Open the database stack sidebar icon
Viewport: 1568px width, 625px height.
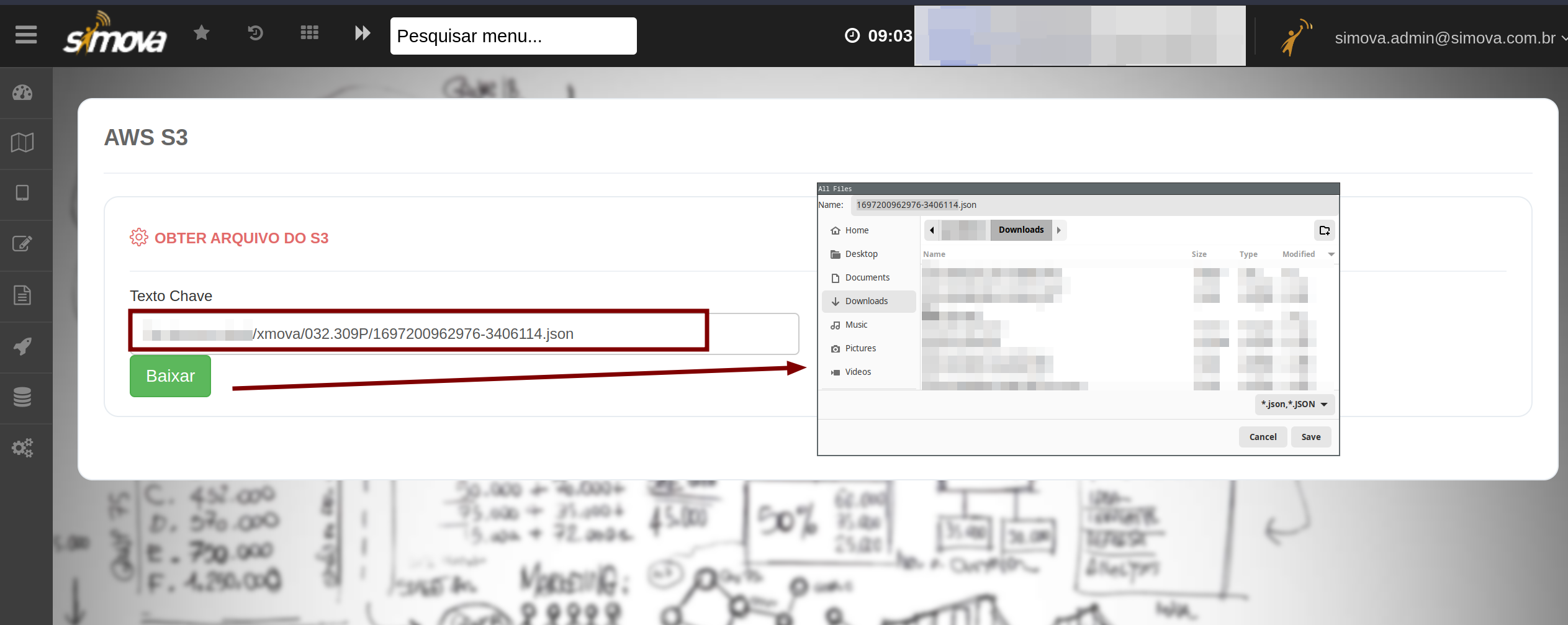pyautogui.click(x=23, y=397)
